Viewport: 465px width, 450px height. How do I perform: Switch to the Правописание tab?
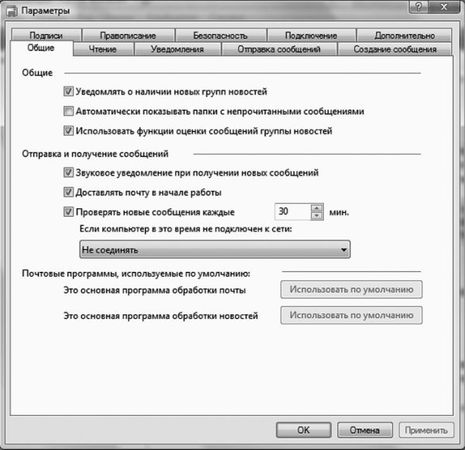coord(128,35)
